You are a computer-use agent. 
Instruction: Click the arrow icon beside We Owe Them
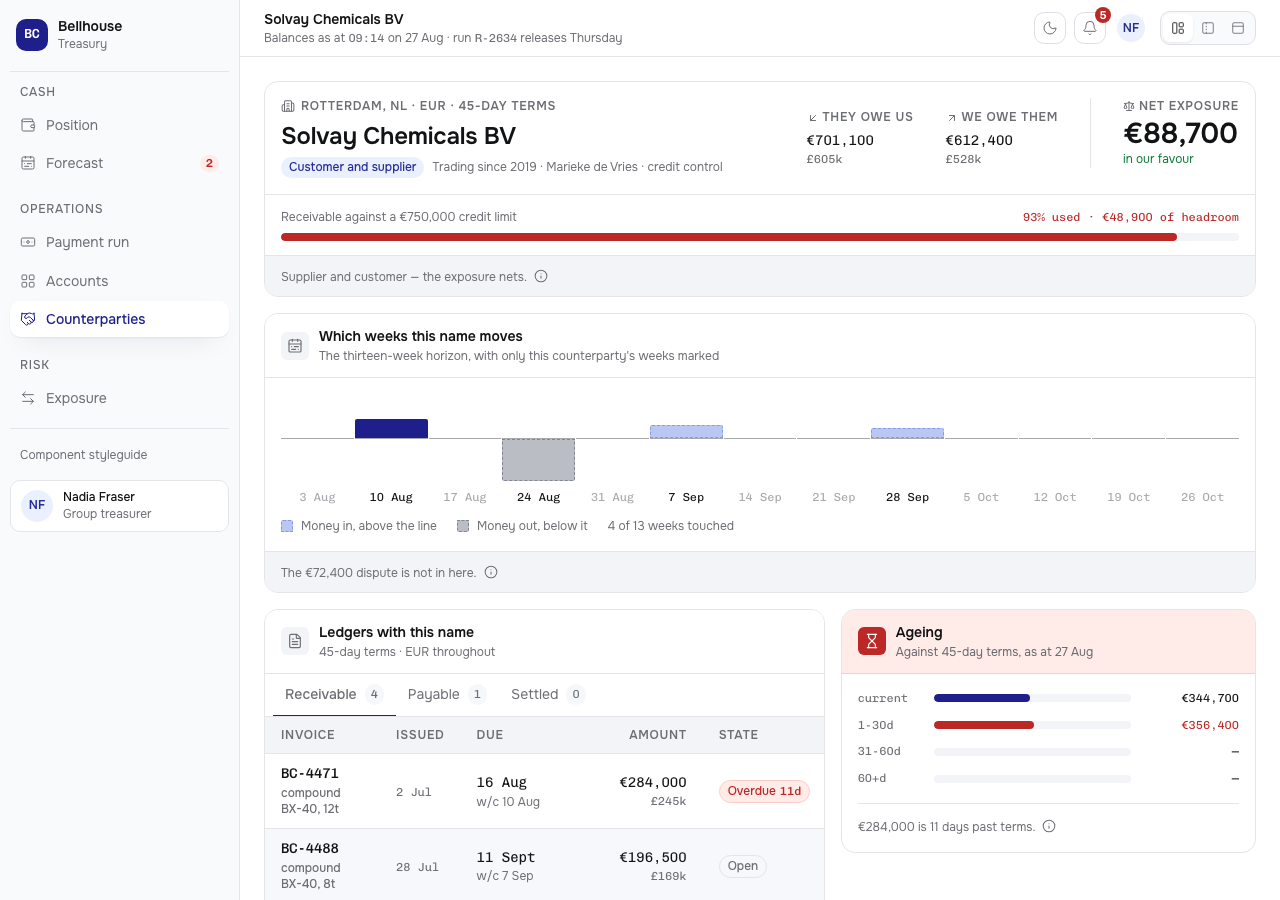(x=951, y=117)
